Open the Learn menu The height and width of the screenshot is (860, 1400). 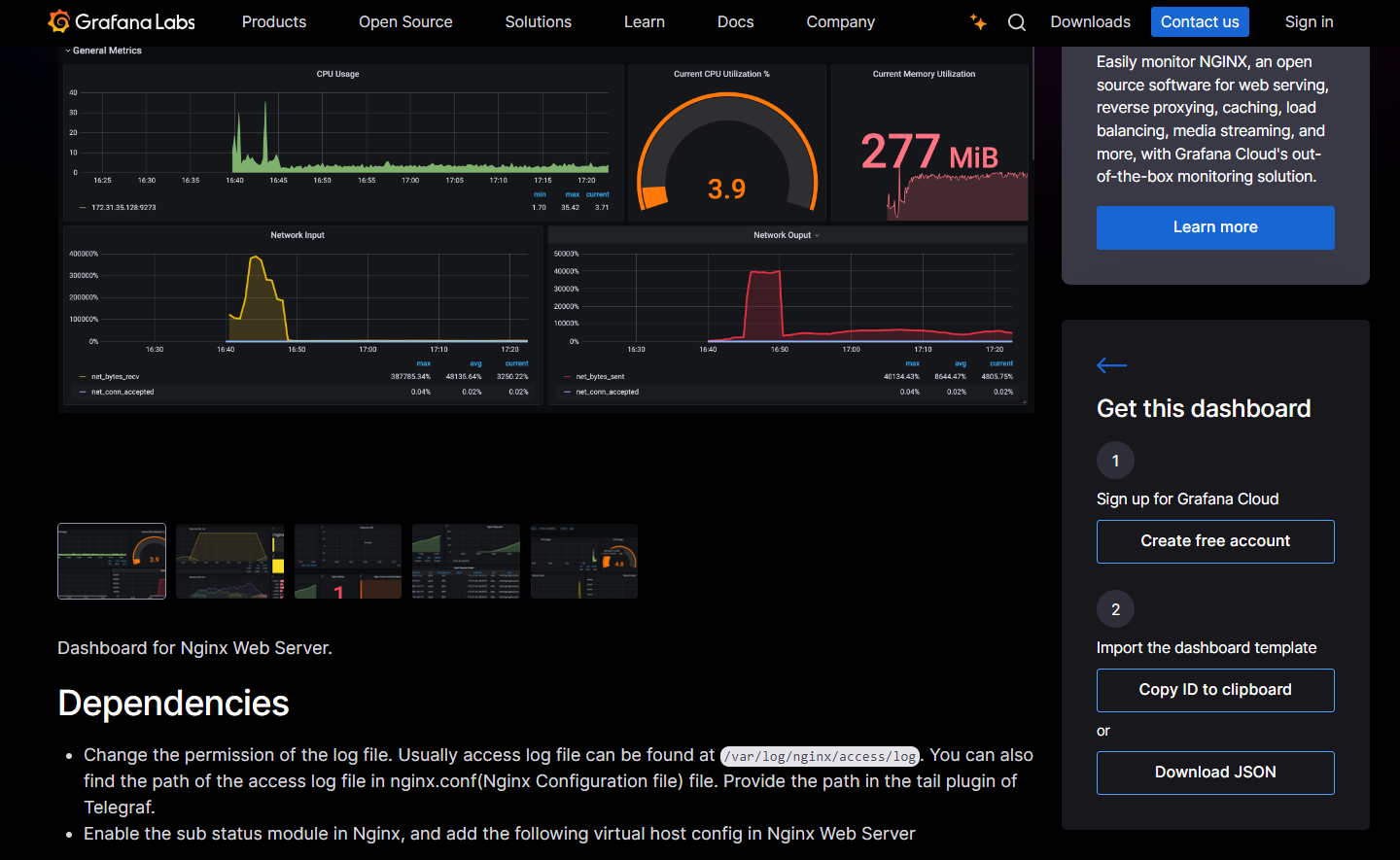coord(645,21)
